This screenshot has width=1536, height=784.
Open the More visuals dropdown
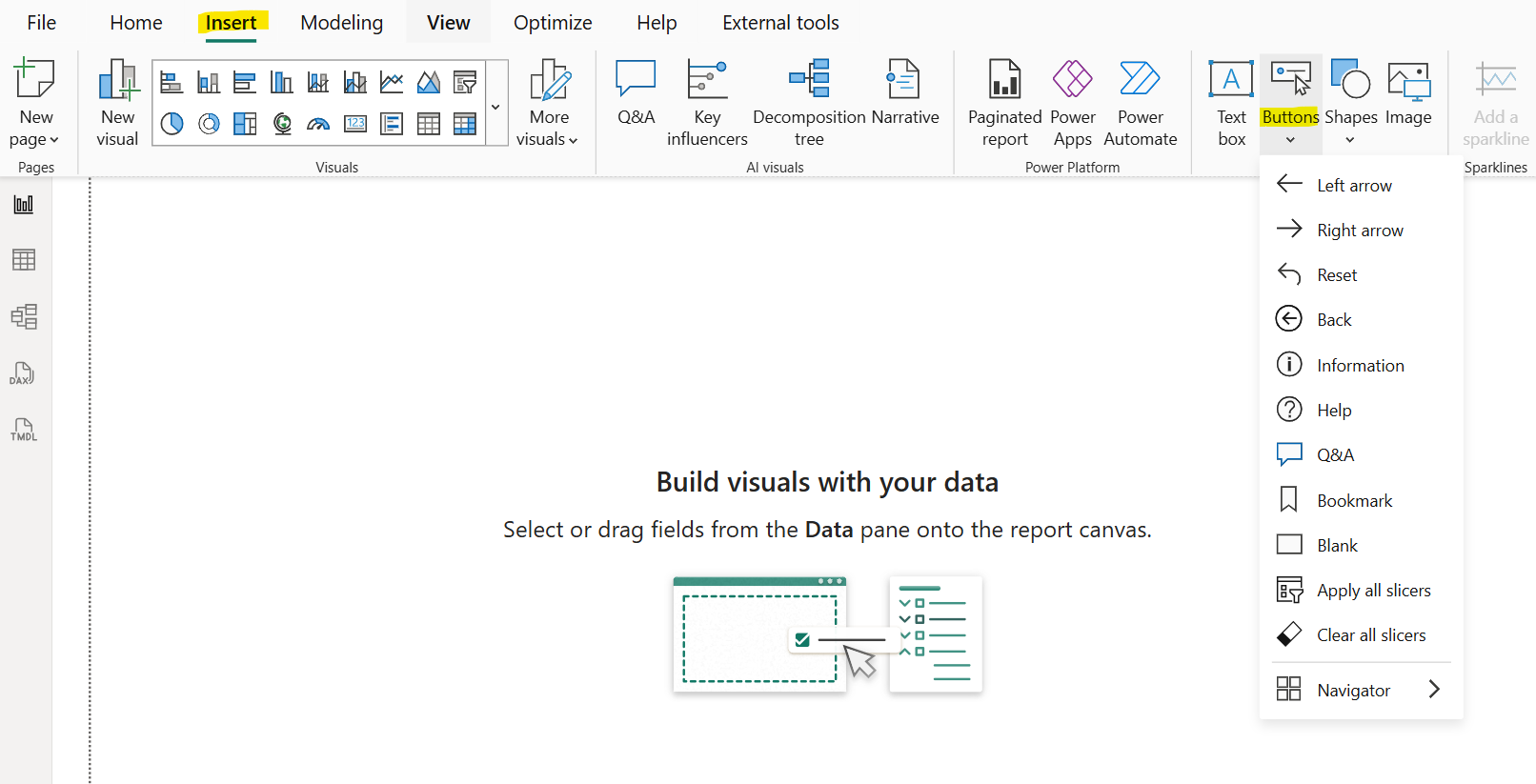click(x=548, y=102)
